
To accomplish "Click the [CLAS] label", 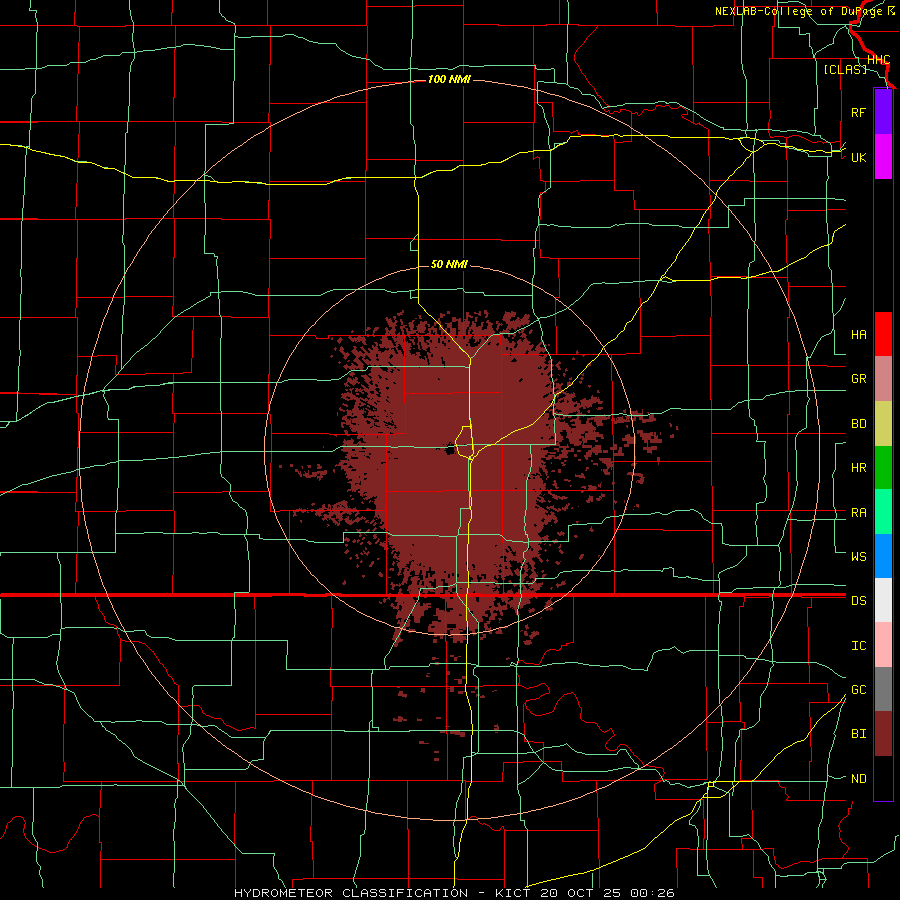I will pos(845,69).
